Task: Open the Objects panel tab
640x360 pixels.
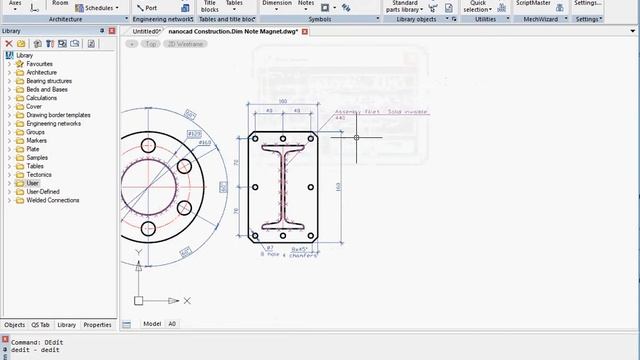Action: click(14, 325)
